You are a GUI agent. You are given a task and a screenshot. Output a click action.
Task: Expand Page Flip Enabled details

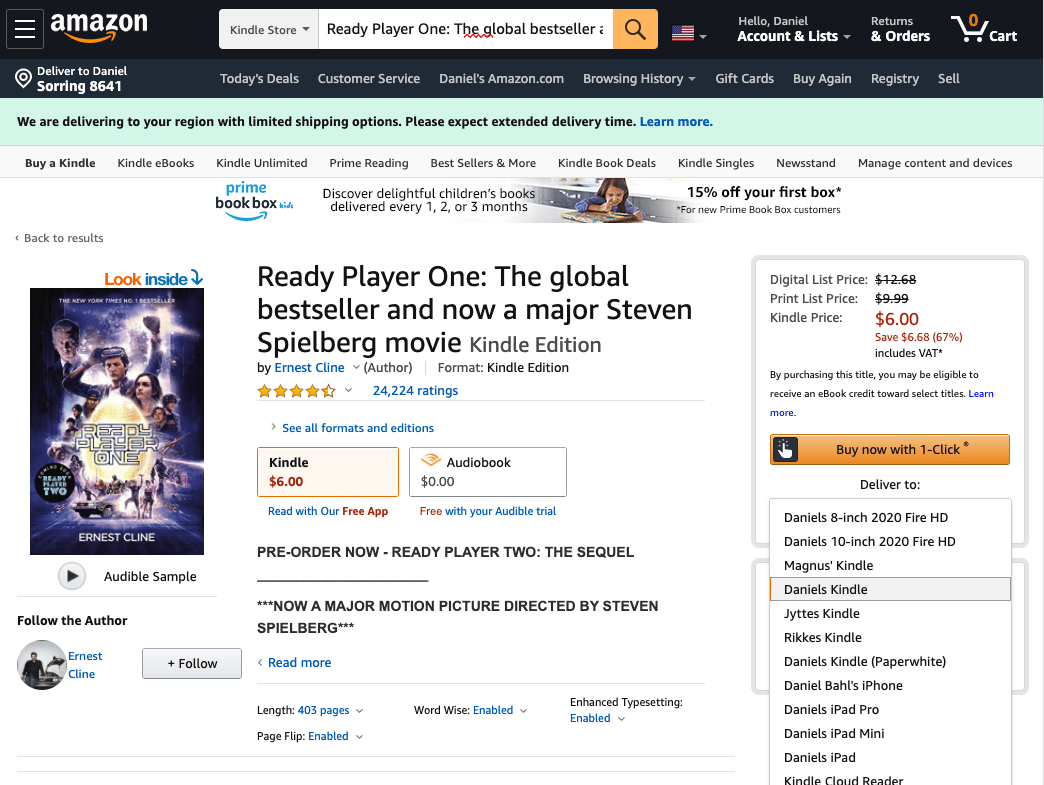[x=336, y=736]
